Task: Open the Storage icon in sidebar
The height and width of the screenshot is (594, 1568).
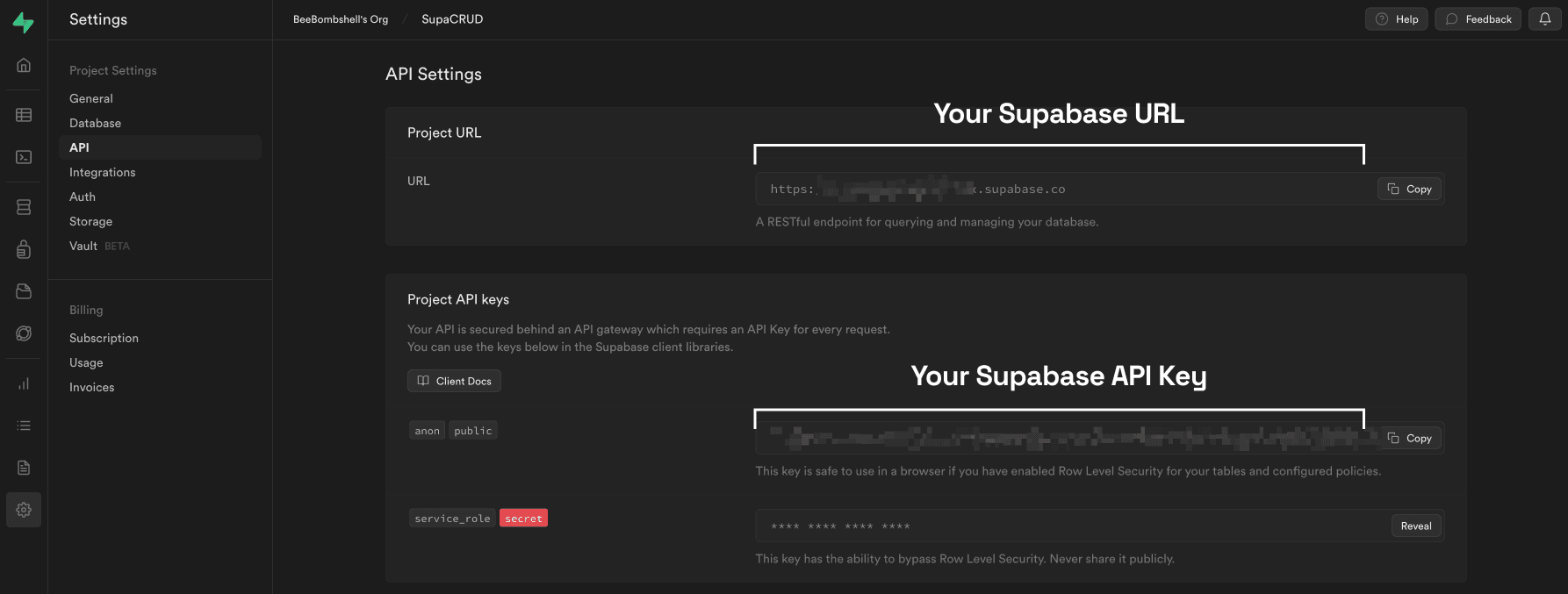Action: point(24,291)
